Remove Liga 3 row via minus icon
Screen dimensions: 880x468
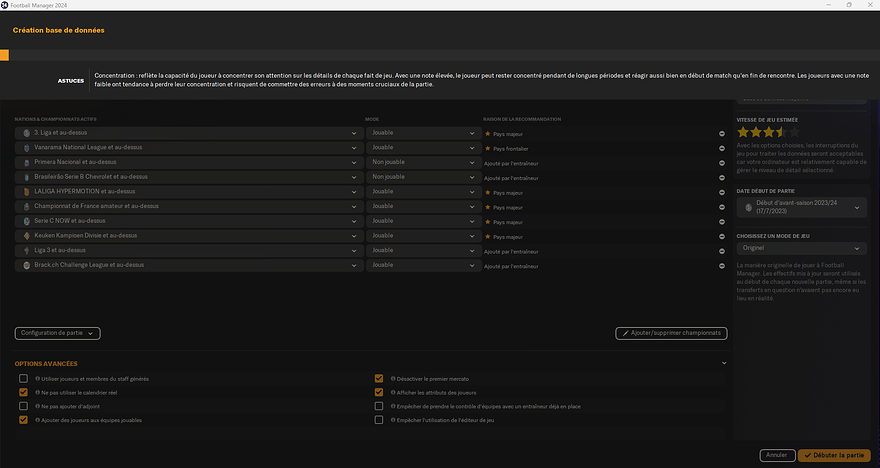tap(722, 251)
